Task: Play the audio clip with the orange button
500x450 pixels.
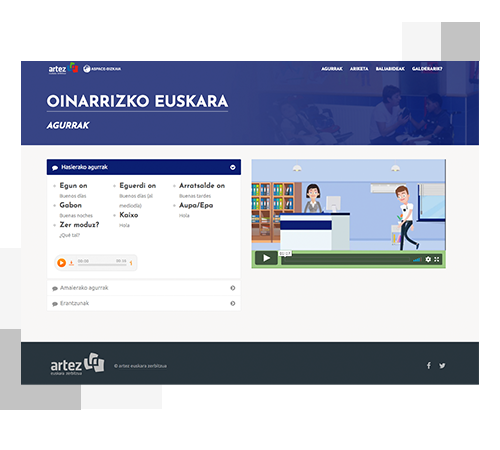Action: [61, 263]
